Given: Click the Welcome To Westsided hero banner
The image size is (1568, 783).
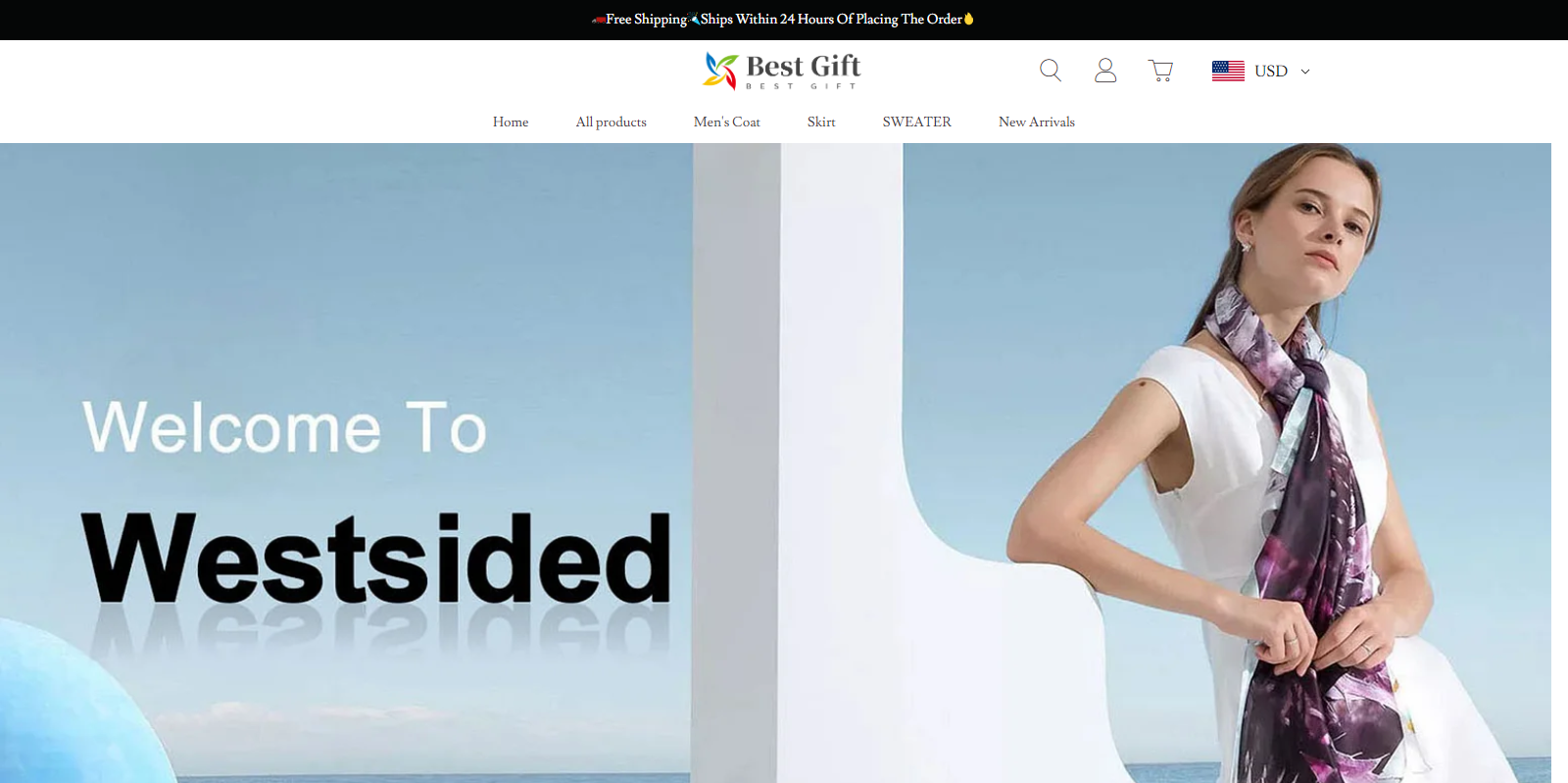Looking at the screenshot, I should pyautogui.click(x=775, y=463).
